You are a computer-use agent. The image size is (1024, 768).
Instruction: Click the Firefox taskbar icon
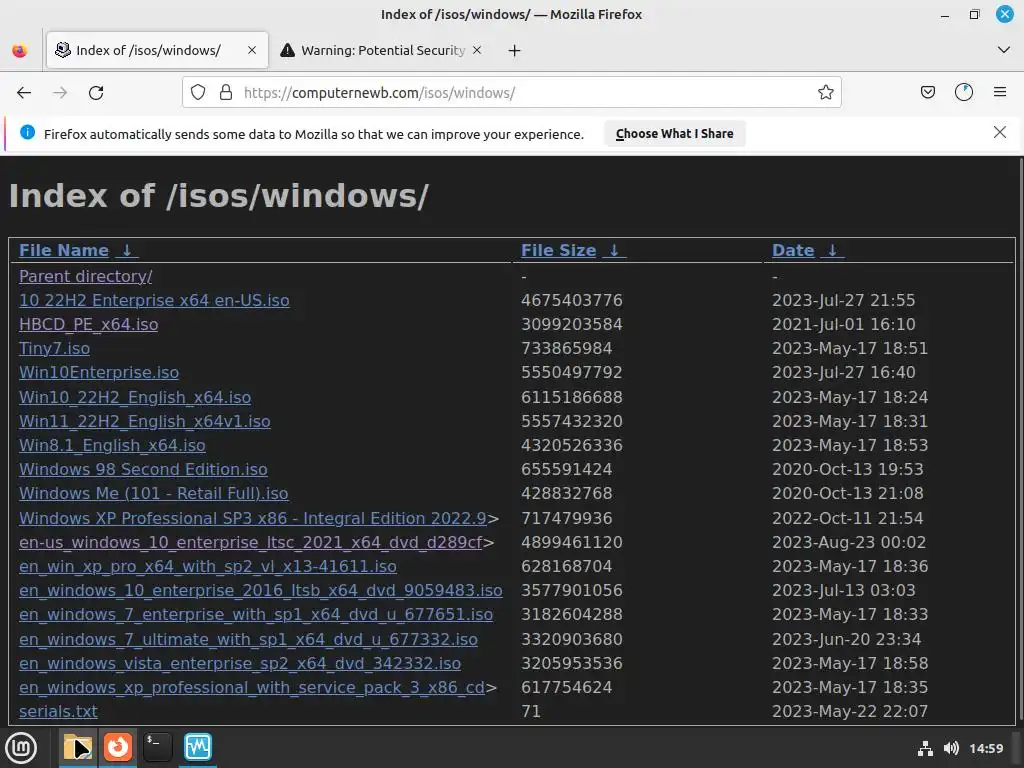[x=118, y=747]
